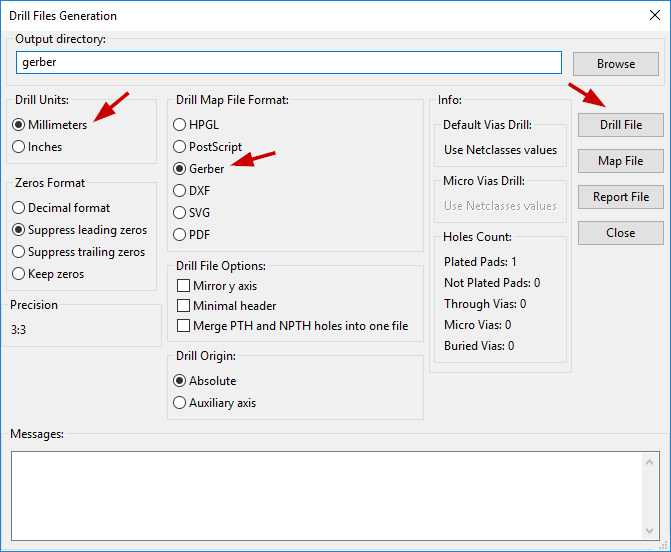Click the Precision value 3:3
The width and height of the screenshot is (671, 552).
[x=18, y=330]
